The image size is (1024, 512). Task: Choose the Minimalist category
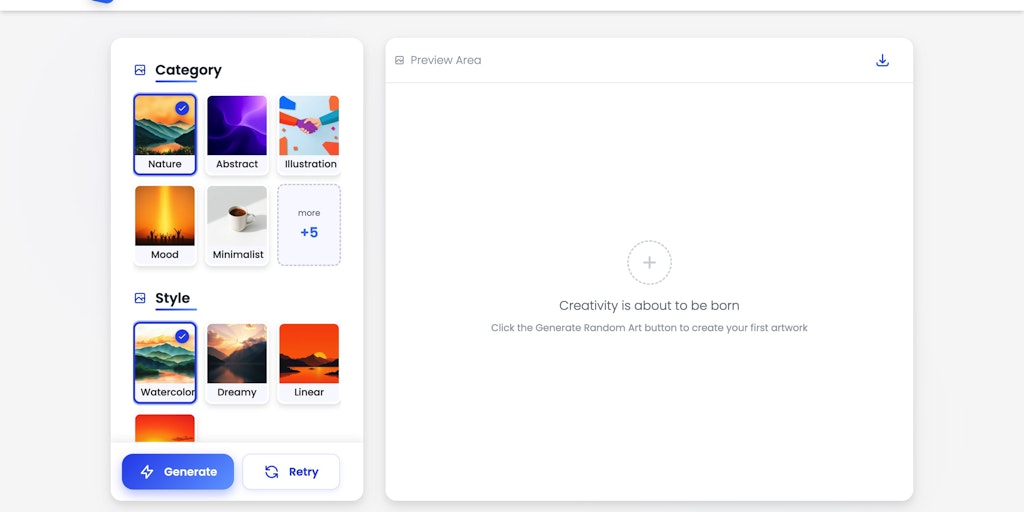(x=237, y=225)
